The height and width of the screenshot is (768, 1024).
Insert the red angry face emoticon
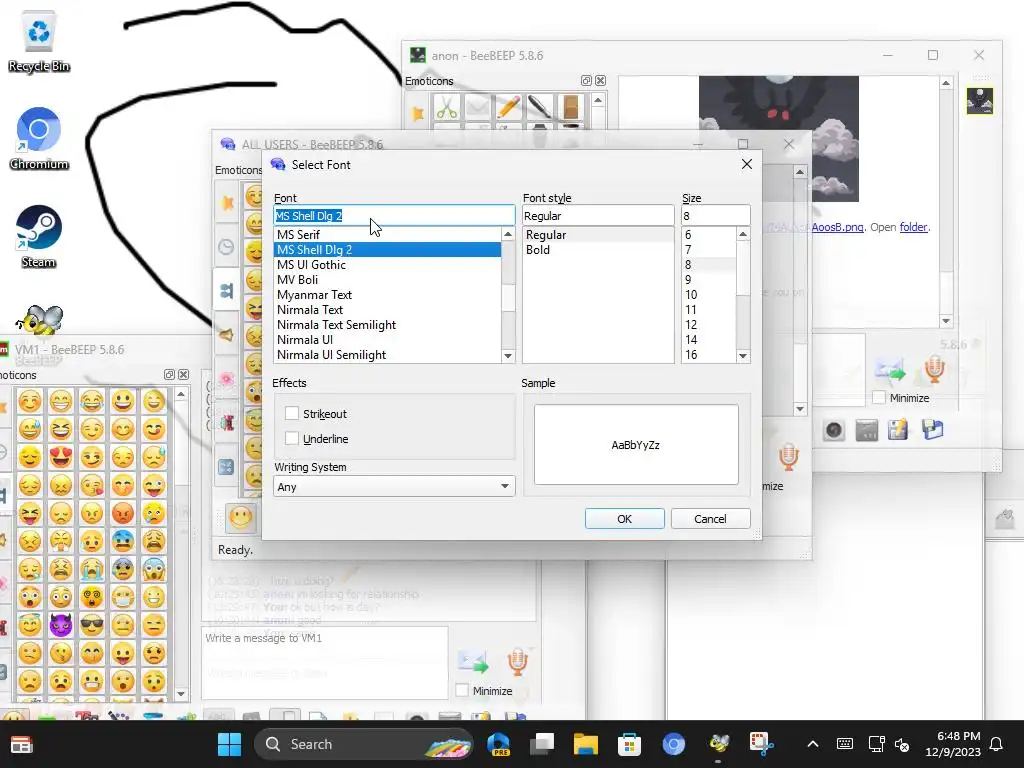point(123,513)
